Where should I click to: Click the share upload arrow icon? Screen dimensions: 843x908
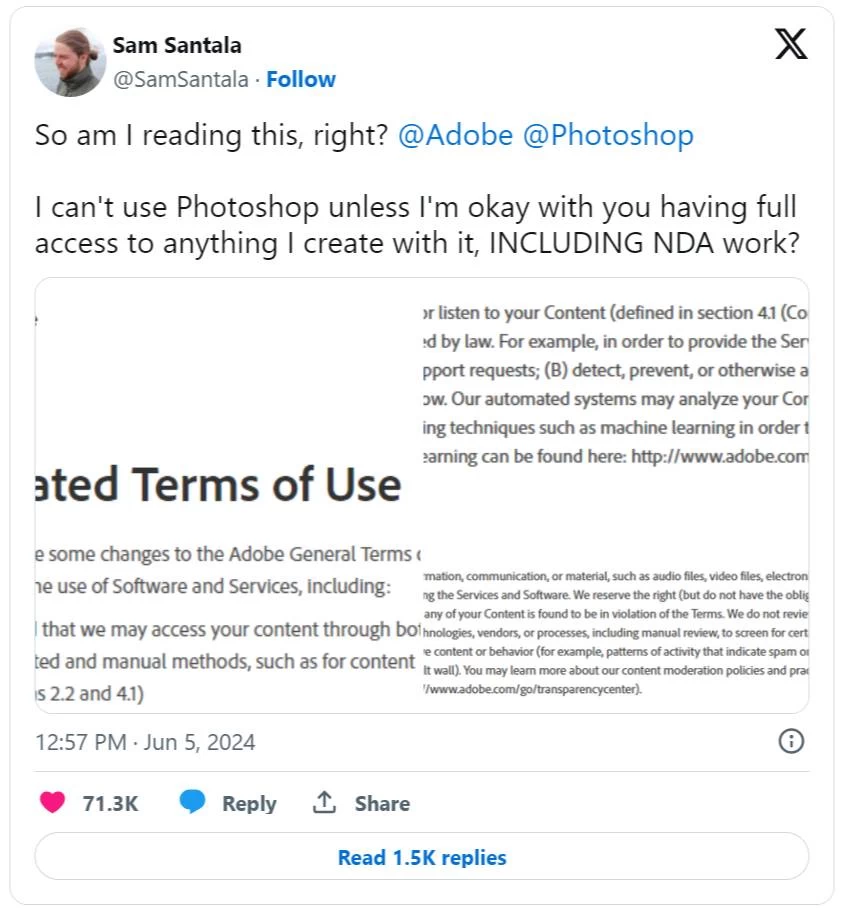(324, 802)
